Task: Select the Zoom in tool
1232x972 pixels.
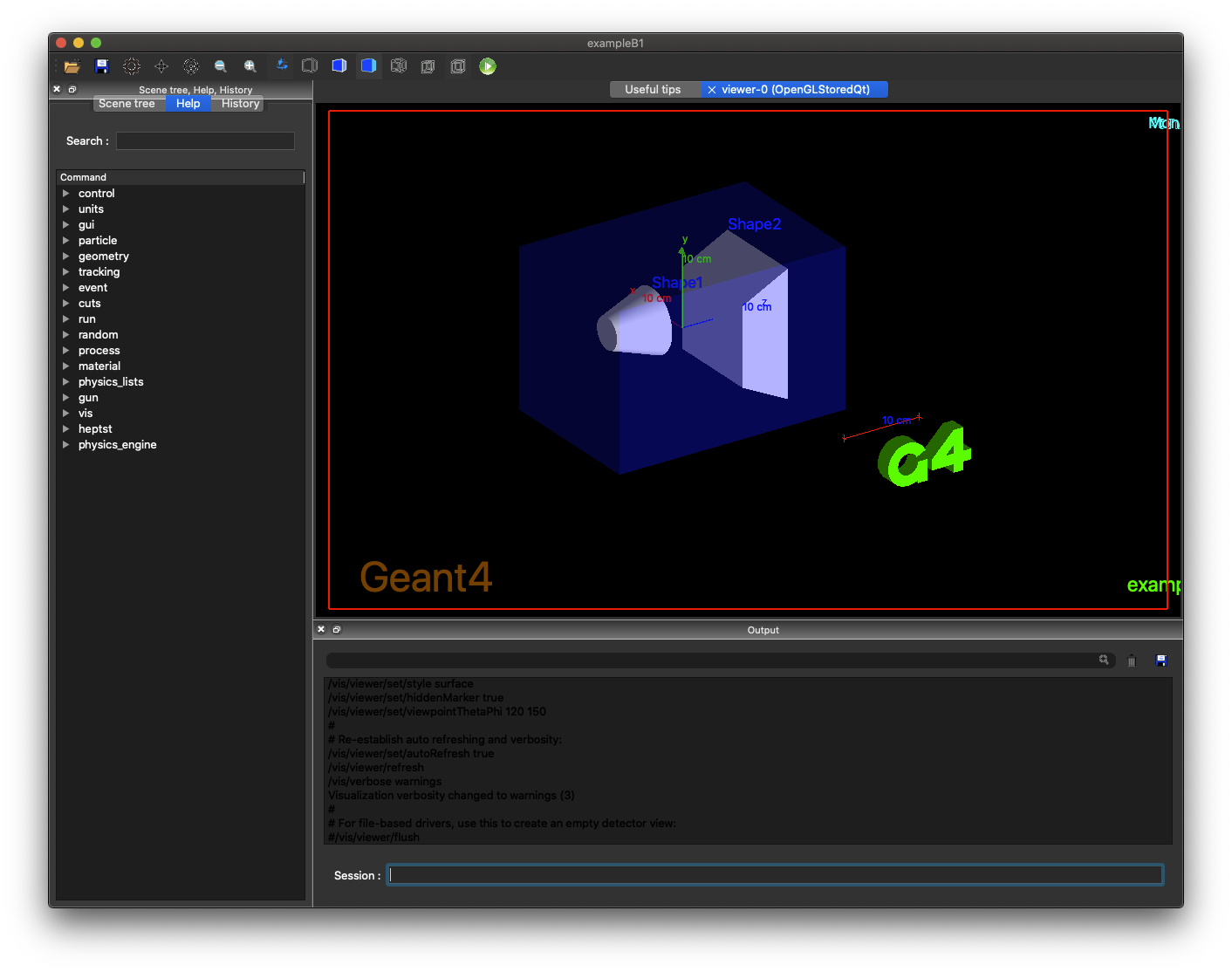Action: coord(250,66)
